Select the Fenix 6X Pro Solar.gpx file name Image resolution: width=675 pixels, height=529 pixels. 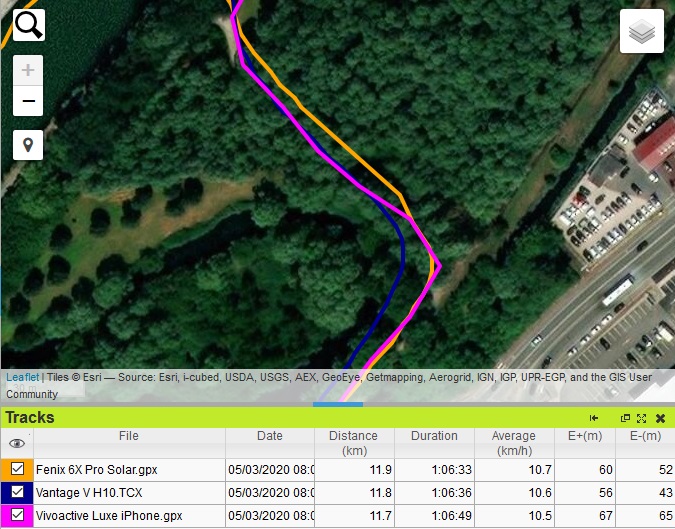click(96, 469)
